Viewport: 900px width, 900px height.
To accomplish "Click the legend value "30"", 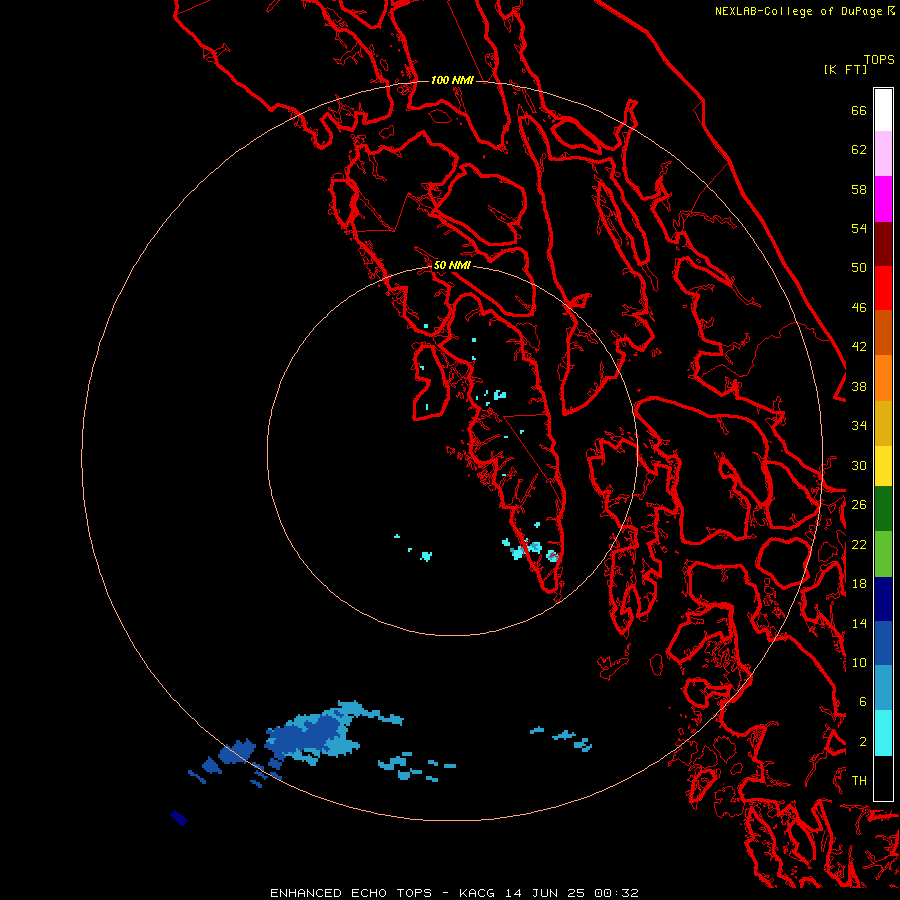I will [859, 465].
